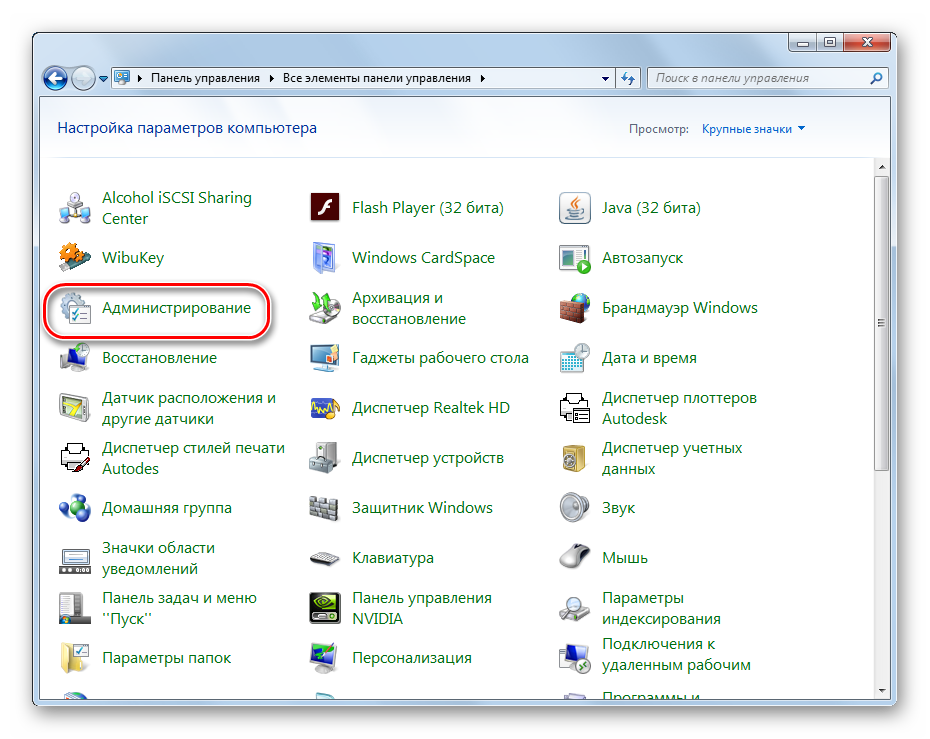Open the Панель управления NVIDIA icon
This screenshot has width=930, height=739.
pyautogui.click(x=326, y=608)
